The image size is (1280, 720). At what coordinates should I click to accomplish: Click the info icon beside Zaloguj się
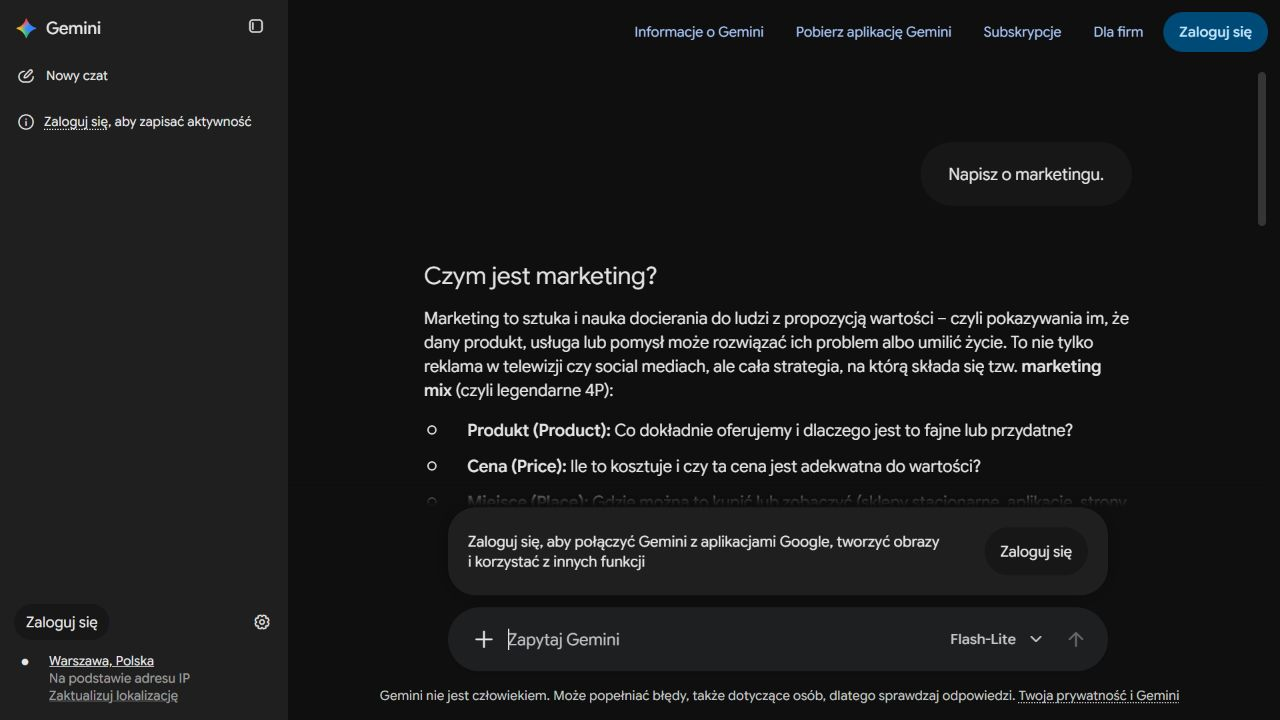point(26,122)
